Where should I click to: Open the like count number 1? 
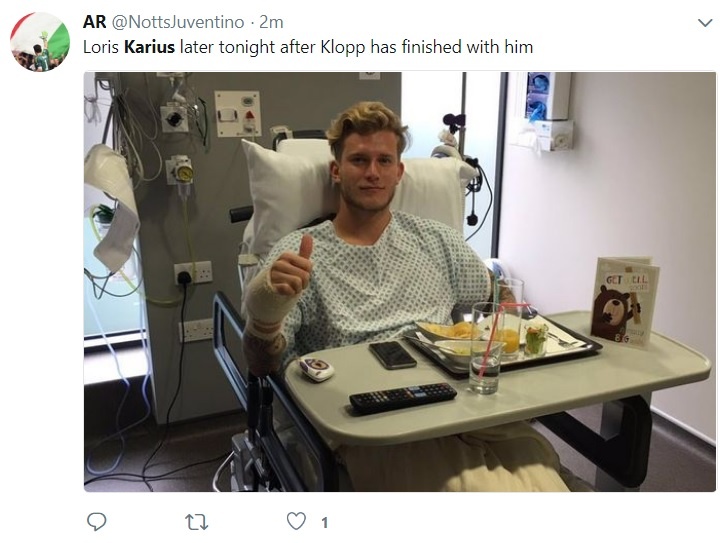pos(325,523)
